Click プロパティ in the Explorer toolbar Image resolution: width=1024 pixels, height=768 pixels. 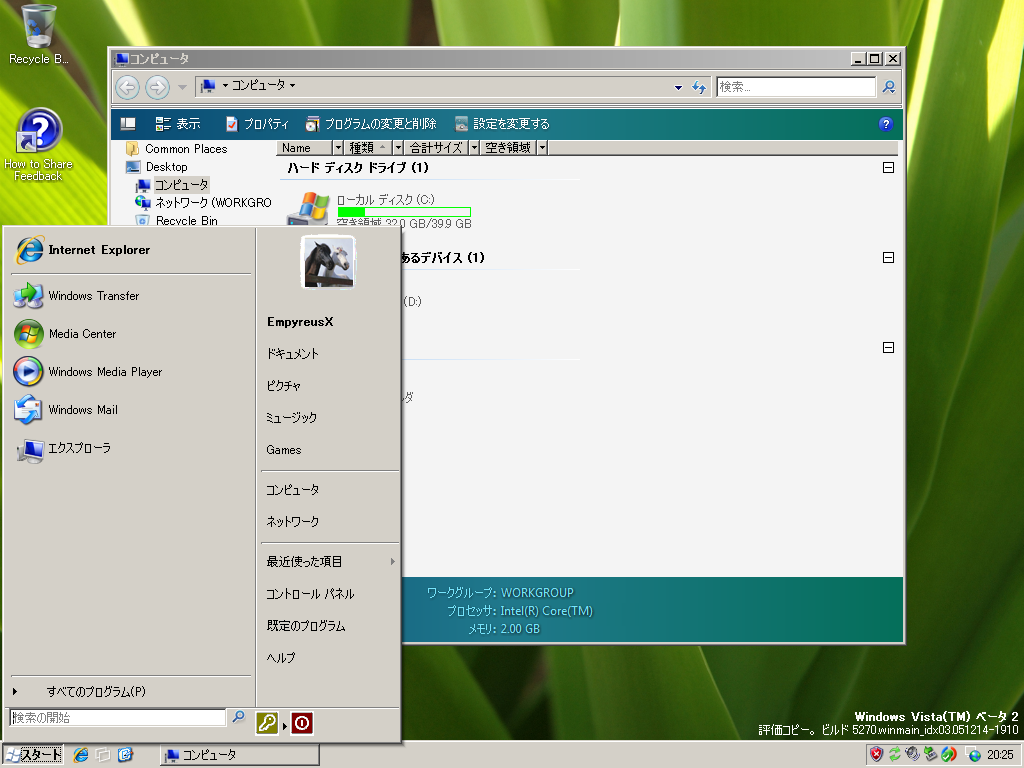(x=257, y=124)
